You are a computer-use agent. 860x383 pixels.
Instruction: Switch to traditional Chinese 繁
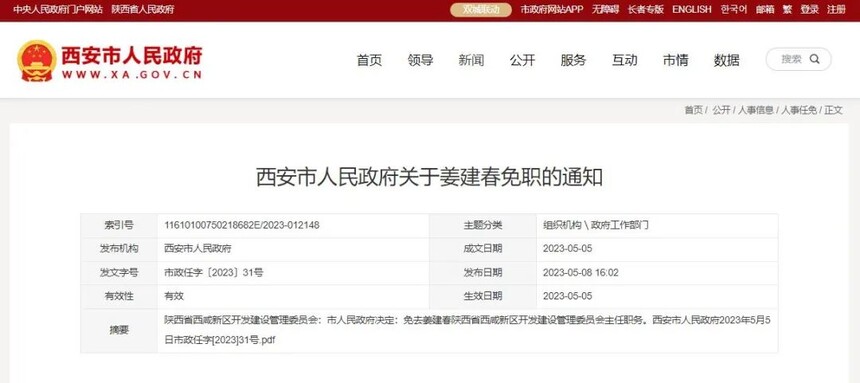(x=787, y=10)
